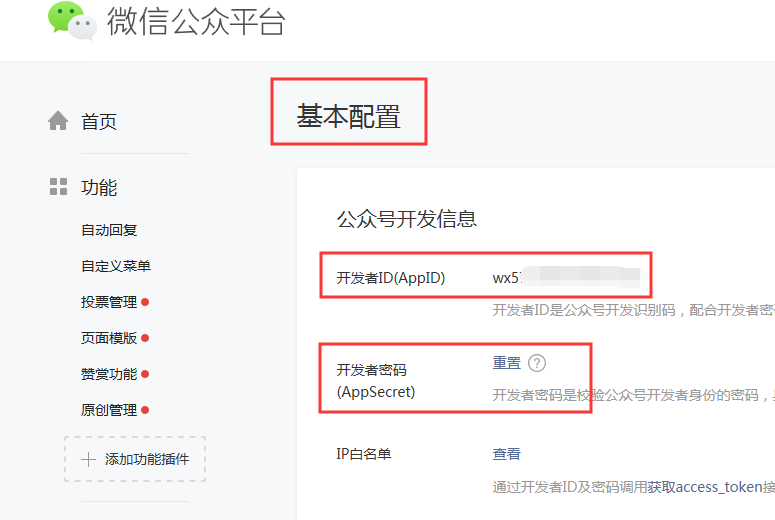Click the blurred AppID value starting wx5
Viewport: 775px width, 520px height.
tap(569, 277)
